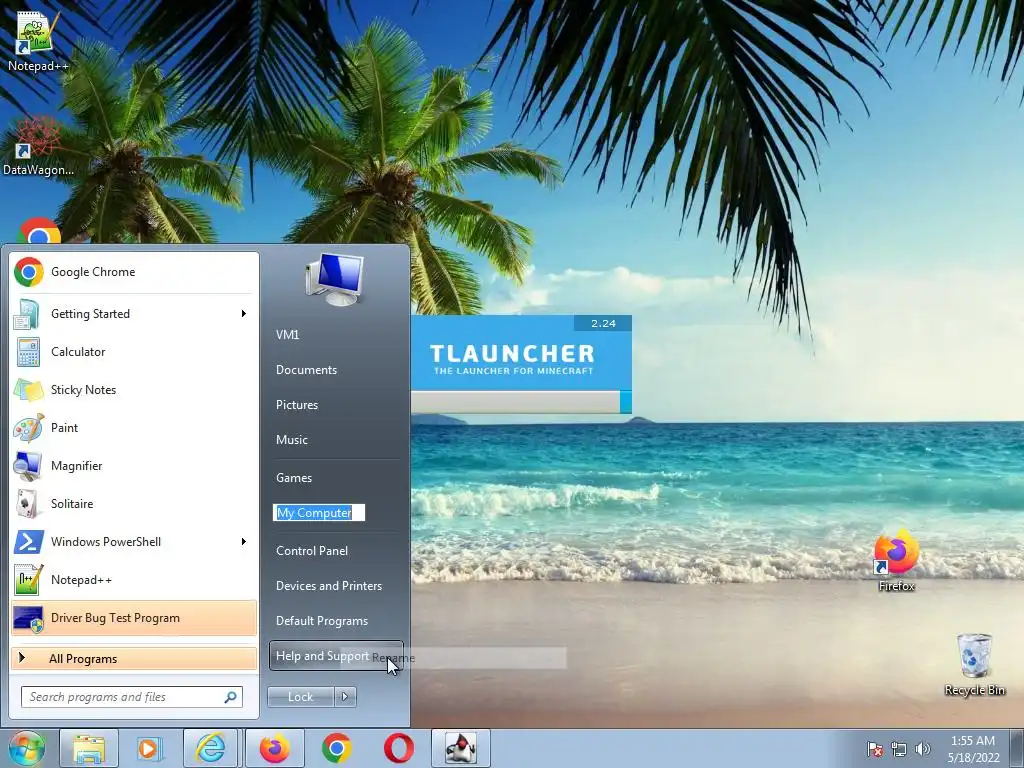
Task: Open the Calculator program
Action: point(134,352)
